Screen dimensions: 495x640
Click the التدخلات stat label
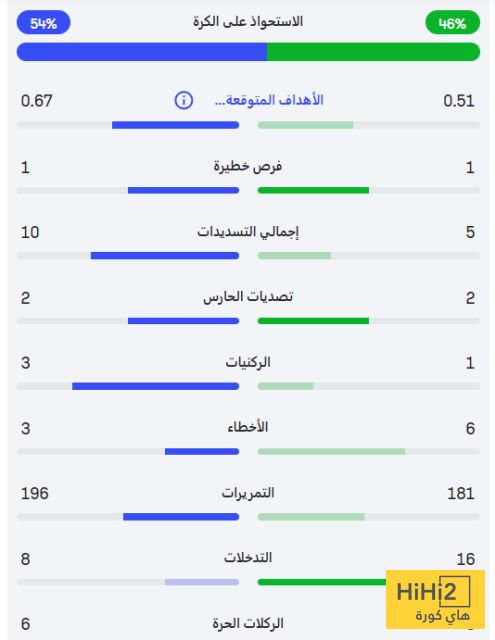tap(248, 558)
